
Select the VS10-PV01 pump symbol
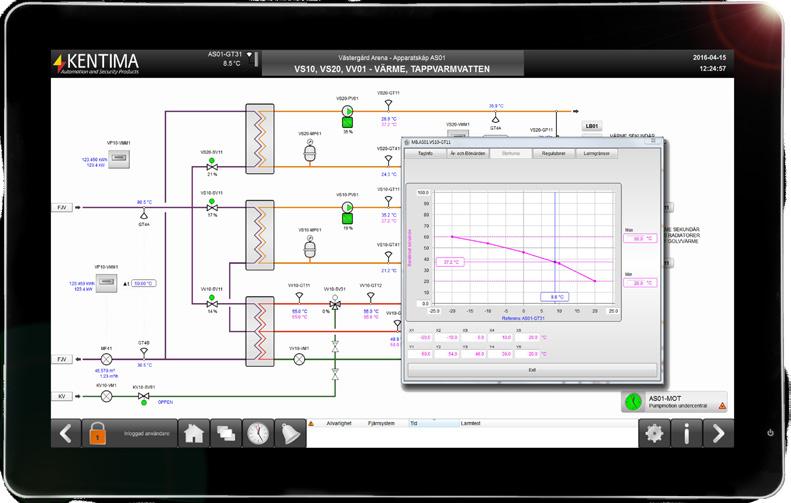[x=348, y=207]
